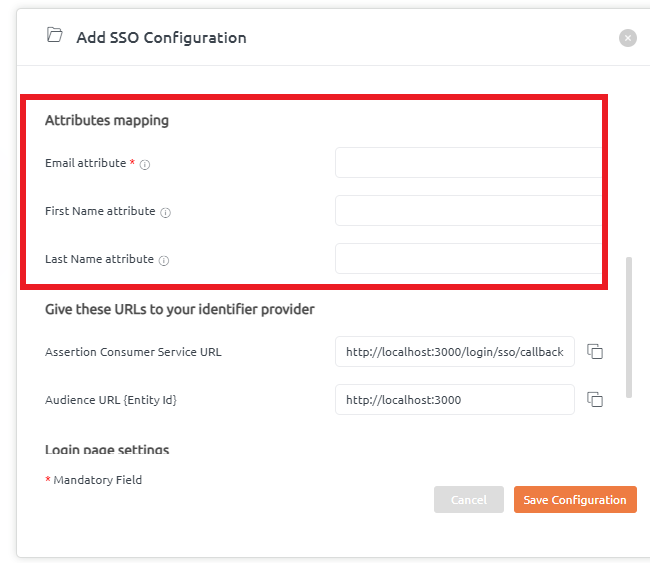This screenshot has height=563, width=650.
Task: Focus the First Name attribute input field
Action: click(468, 211)
